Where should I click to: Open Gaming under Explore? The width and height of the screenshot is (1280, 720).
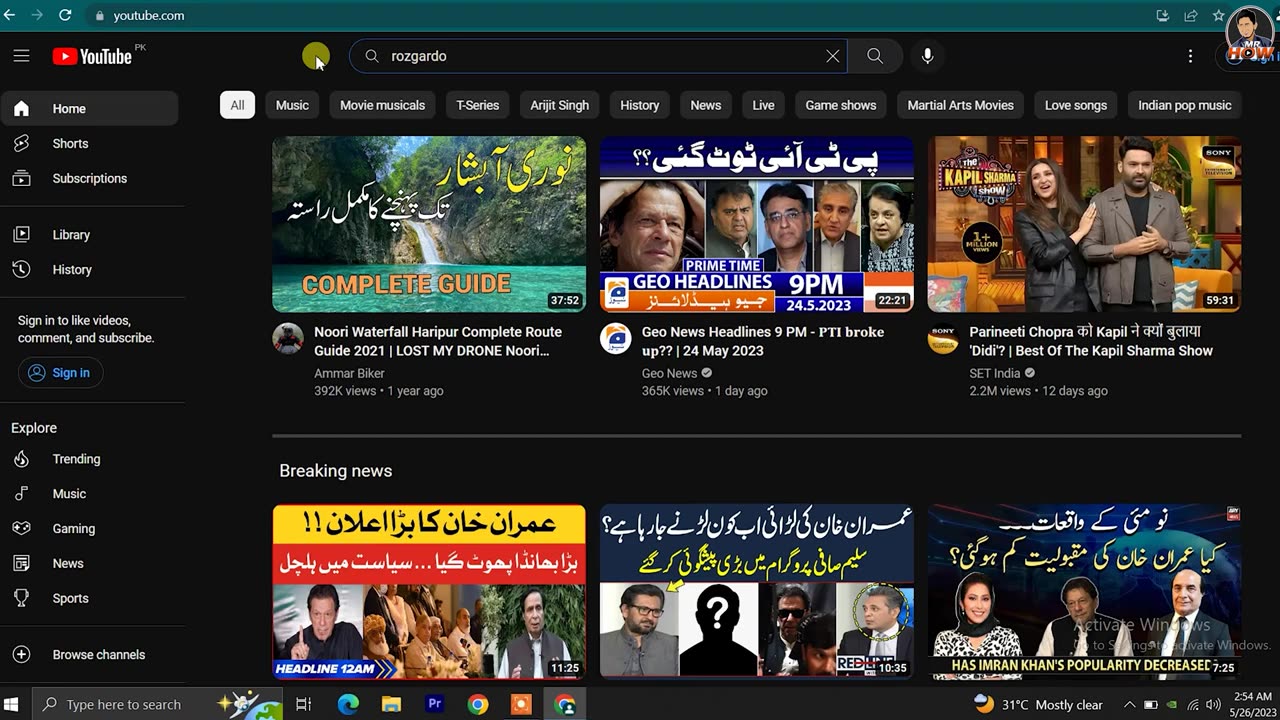click(90, 528)
